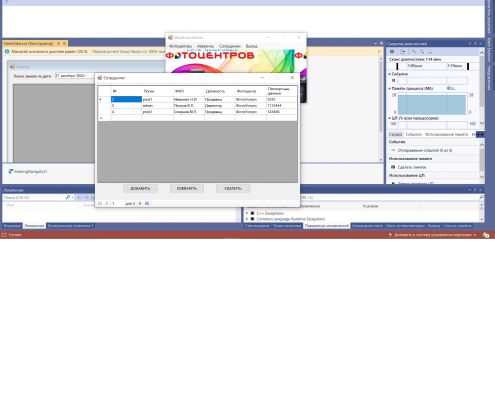The width and height of the screenshot is (495, 400).
Task: Click the diagnostics graph vertical scrollbar
Action: point(482,88)
